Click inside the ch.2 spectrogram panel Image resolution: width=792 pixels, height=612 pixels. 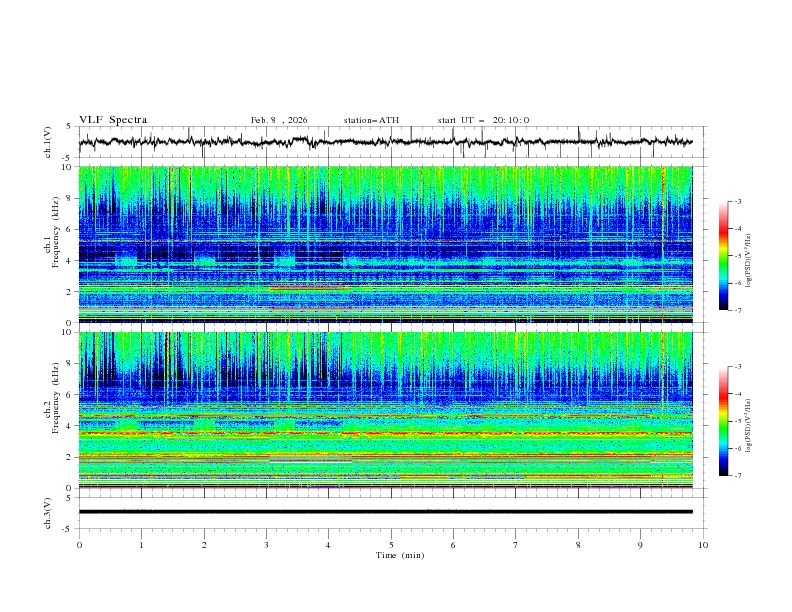click(386, 410)
